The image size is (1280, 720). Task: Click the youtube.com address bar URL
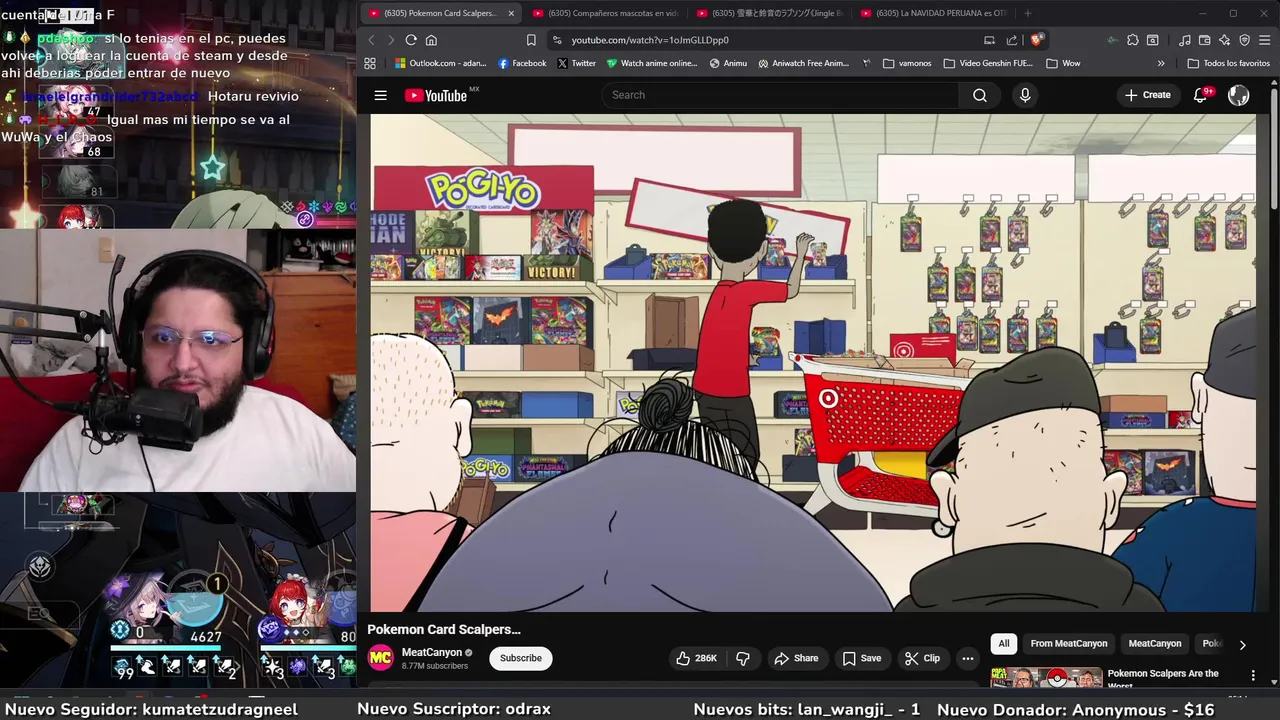click(650, 40)
